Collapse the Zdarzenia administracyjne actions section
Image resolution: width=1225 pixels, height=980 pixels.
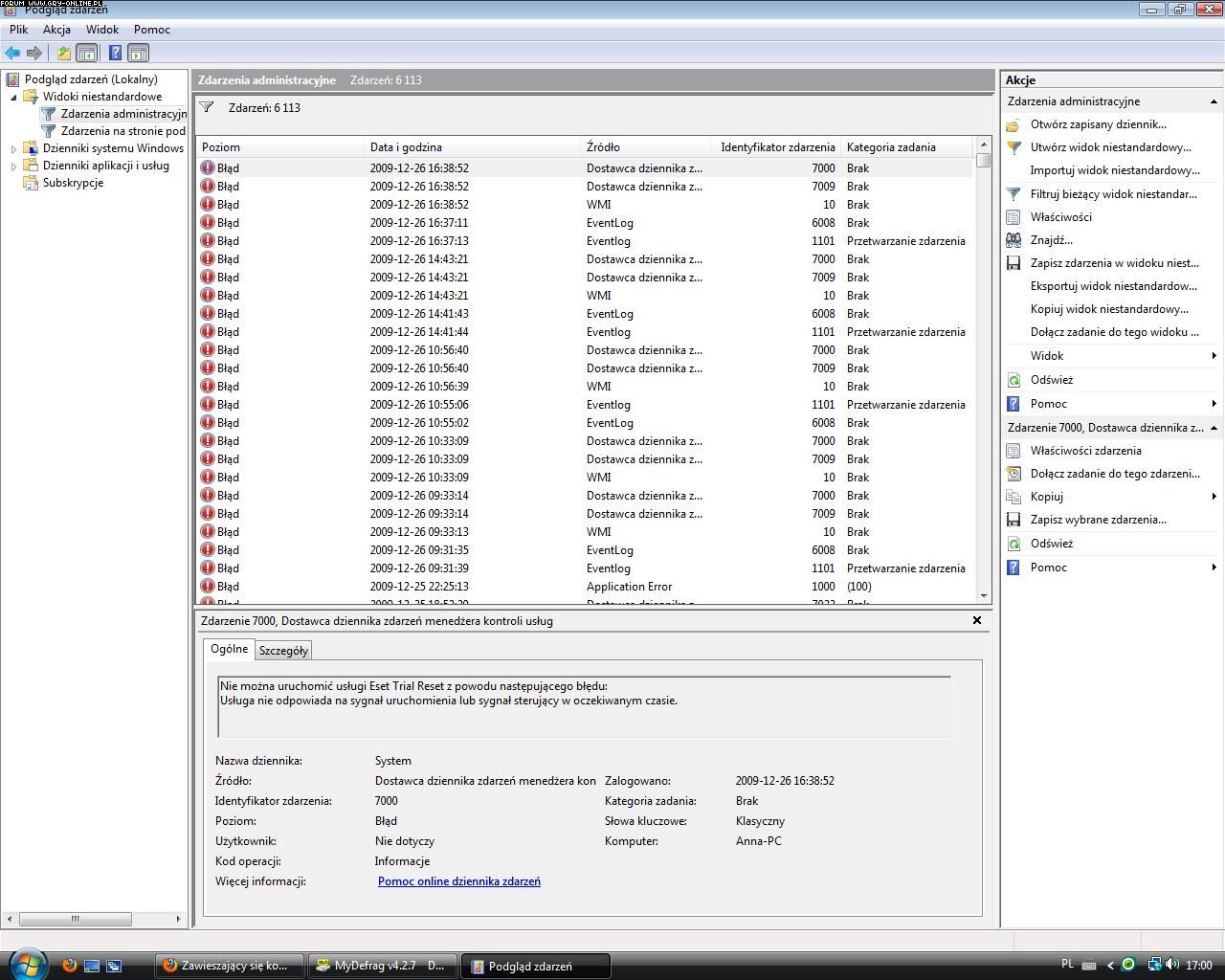click(x=1214, y=101)
